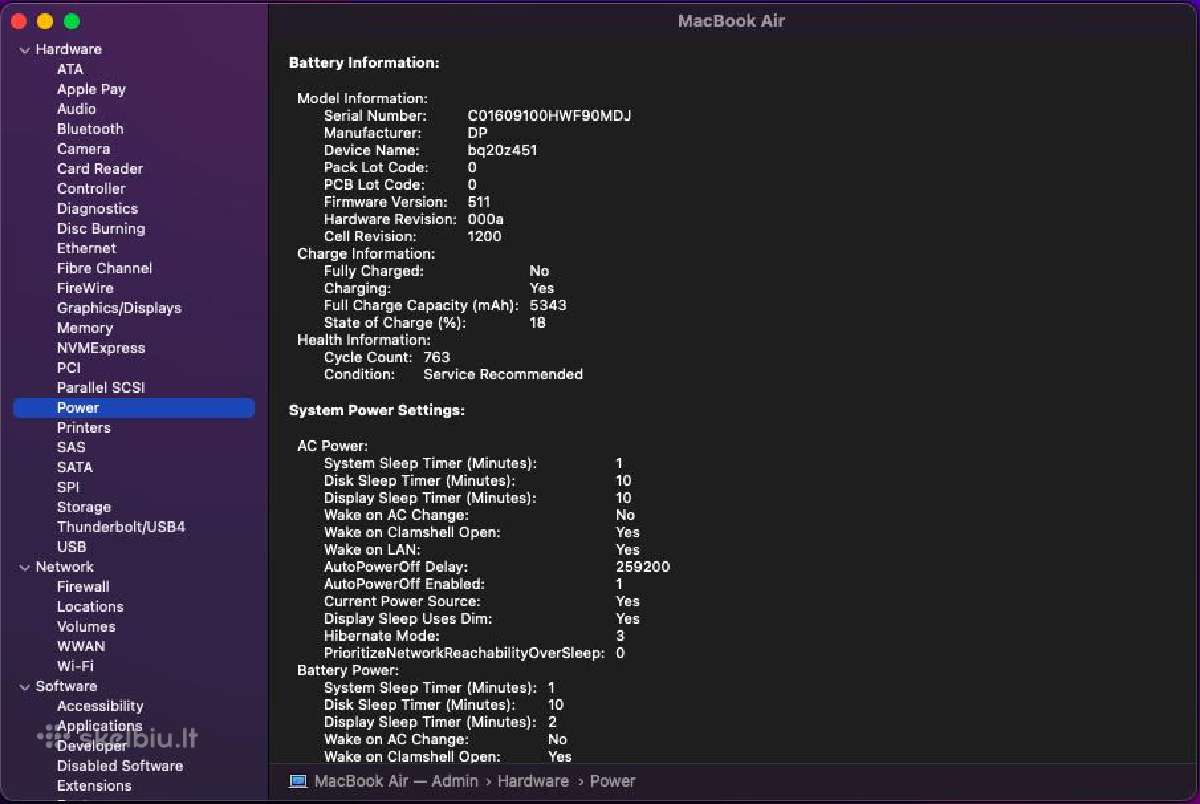The height and width of the screenshot is (804, 1200).
Task: Select Volumes in the sidebar
Action: pos(86,627)
